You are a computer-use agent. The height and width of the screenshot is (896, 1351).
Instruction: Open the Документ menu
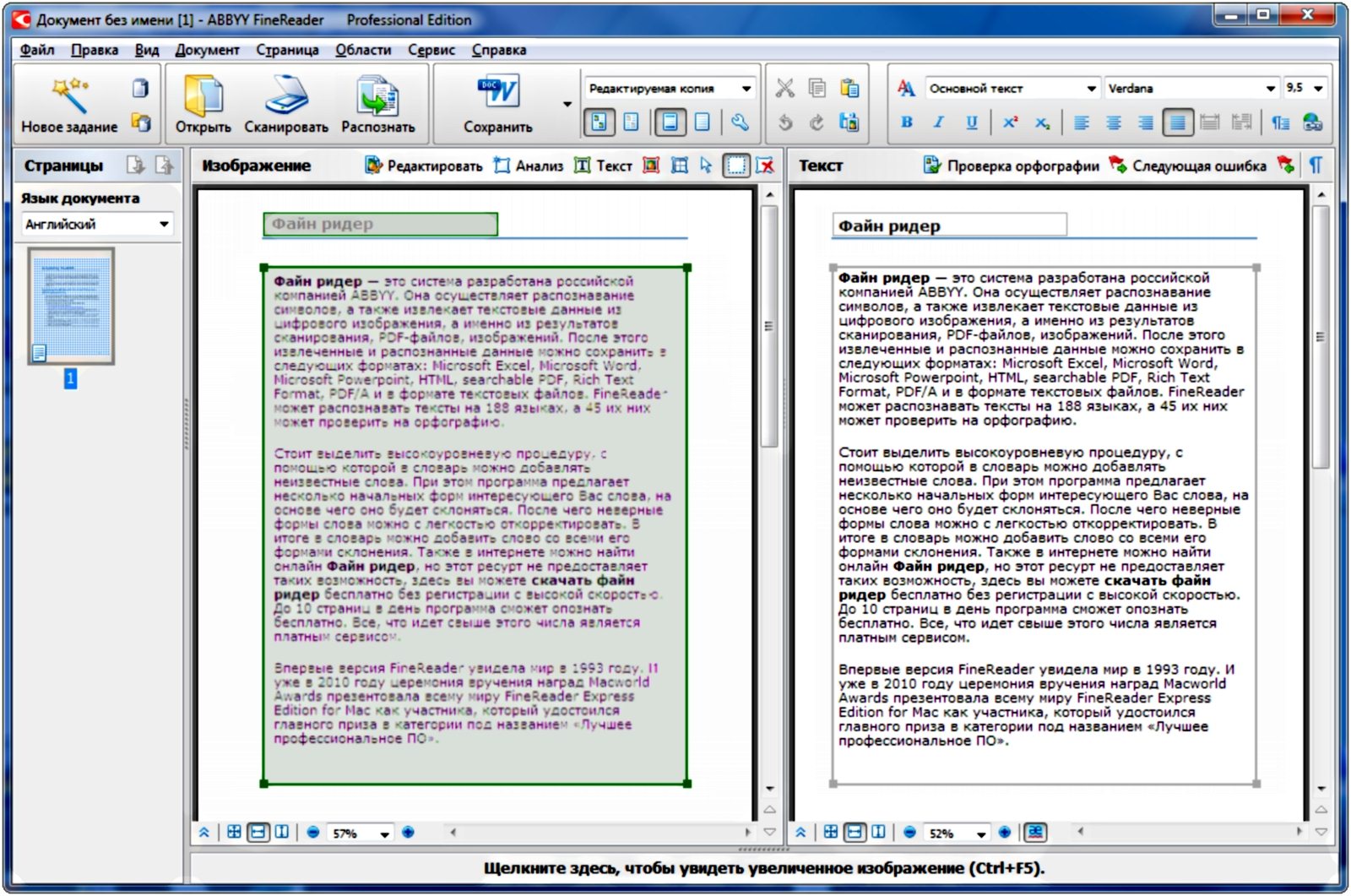tap(207, 50)
